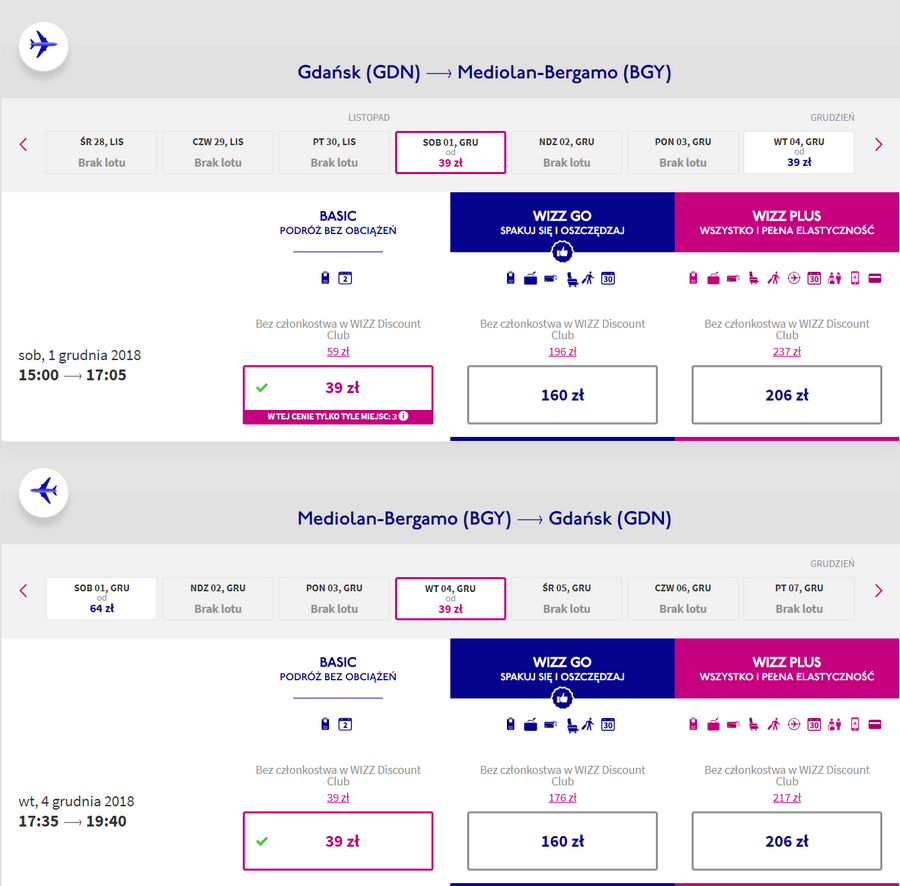Click priority boarding icon under outbound WIZZ GO
Screen dimensions: 900x886
point(588,278)
